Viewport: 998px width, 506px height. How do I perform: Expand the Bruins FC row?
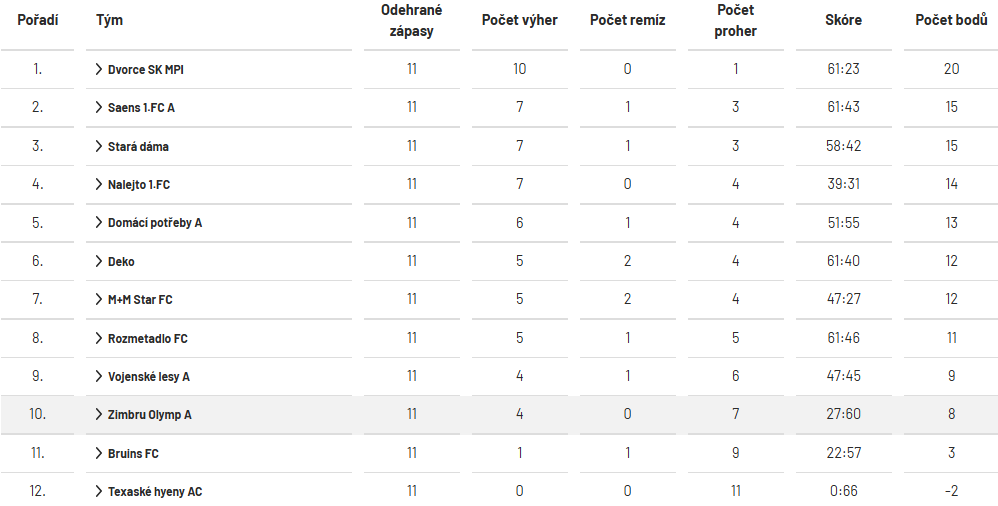(99, 453)
